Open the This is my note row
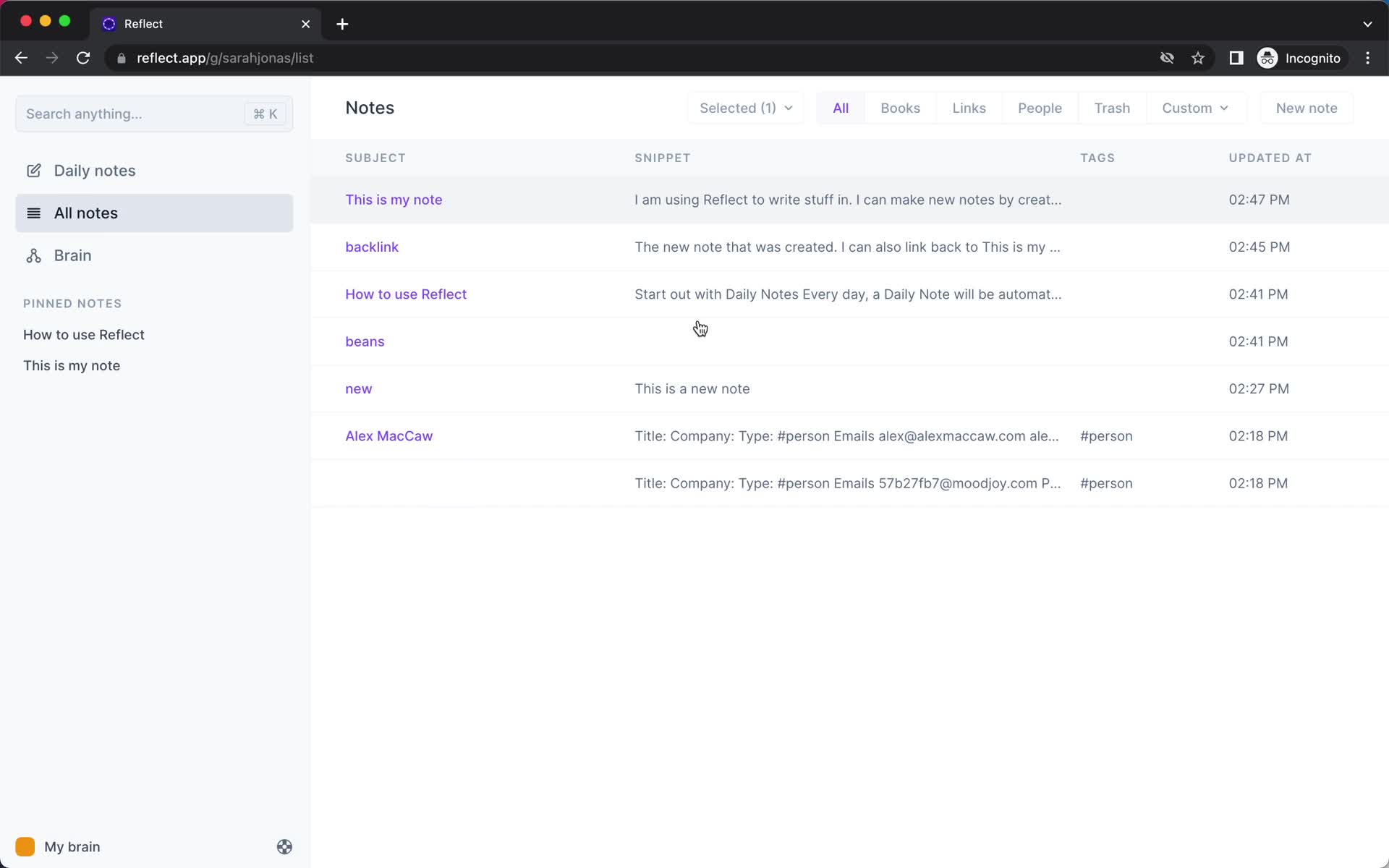 [x=849, y=200]
